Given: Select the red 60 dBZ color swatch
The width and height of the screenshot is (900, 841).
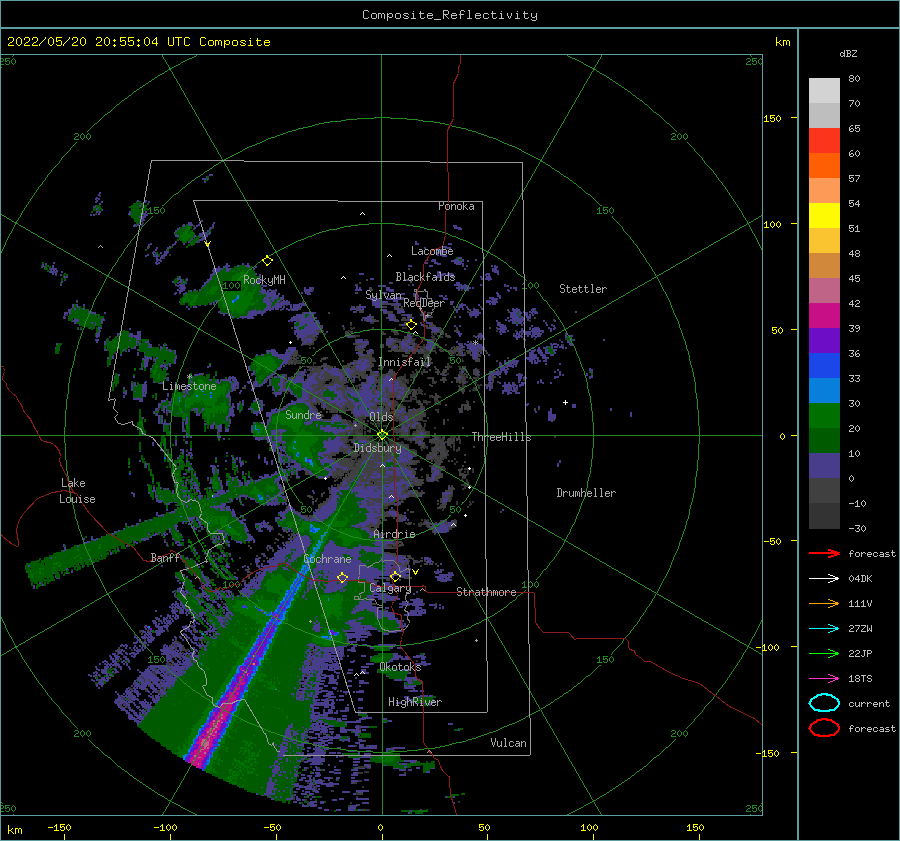Looking at the screenshot, I should tap(824, 140).
